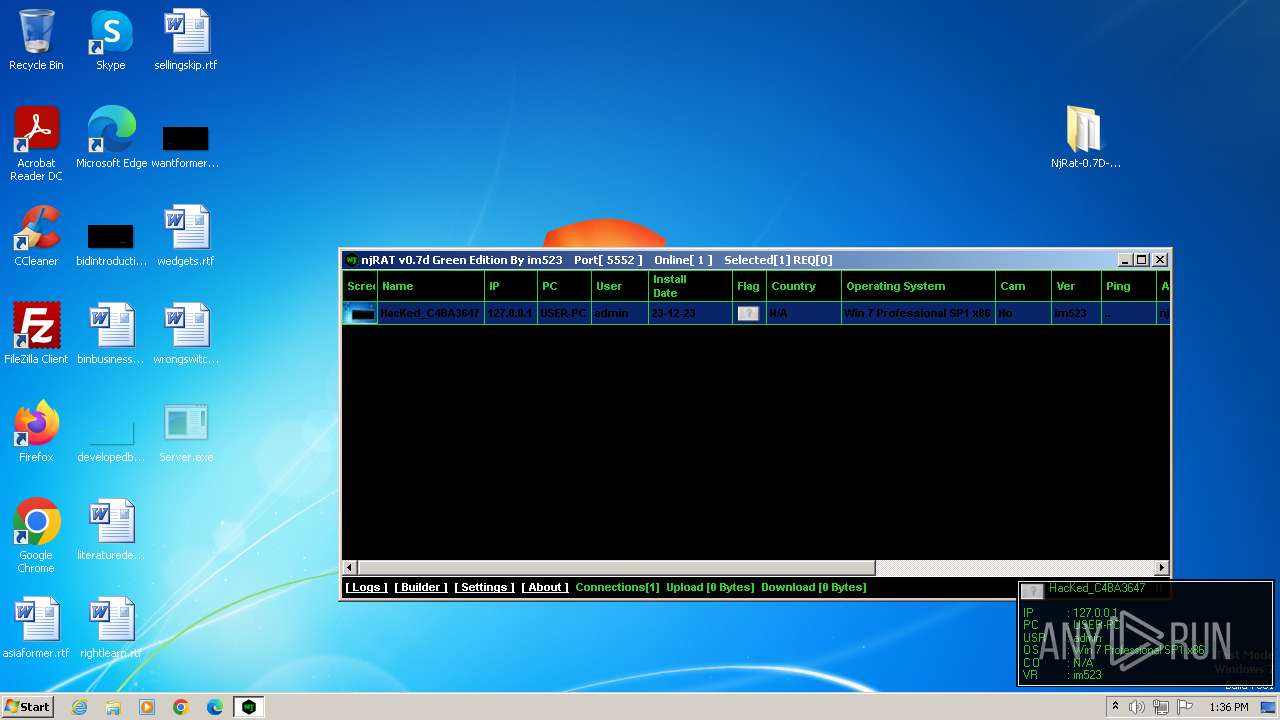Sort by the Country column header
1280x720 pixels.
point(804,286)
